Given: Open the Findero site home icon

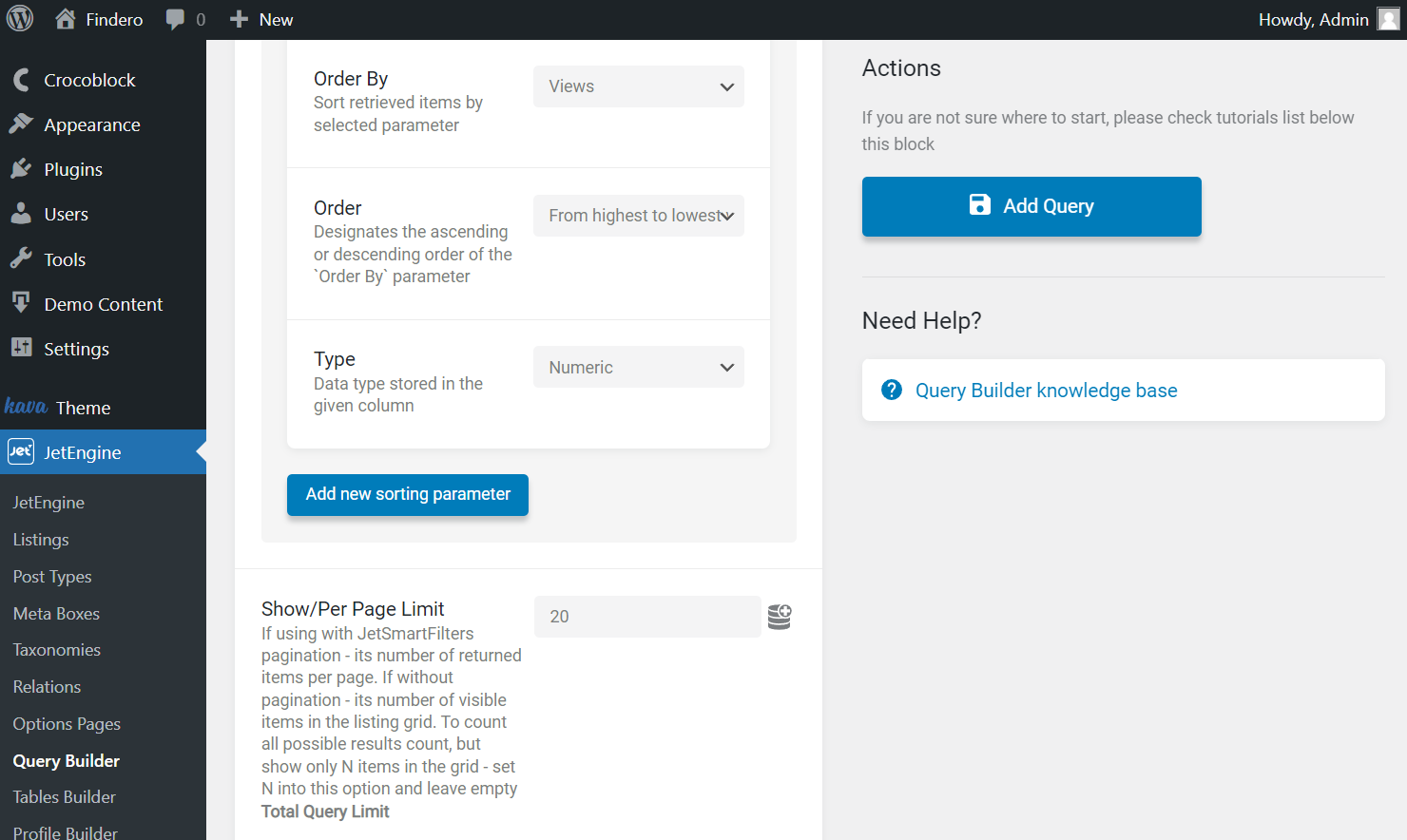Looking at the screenshot, I should click(66, 19).
